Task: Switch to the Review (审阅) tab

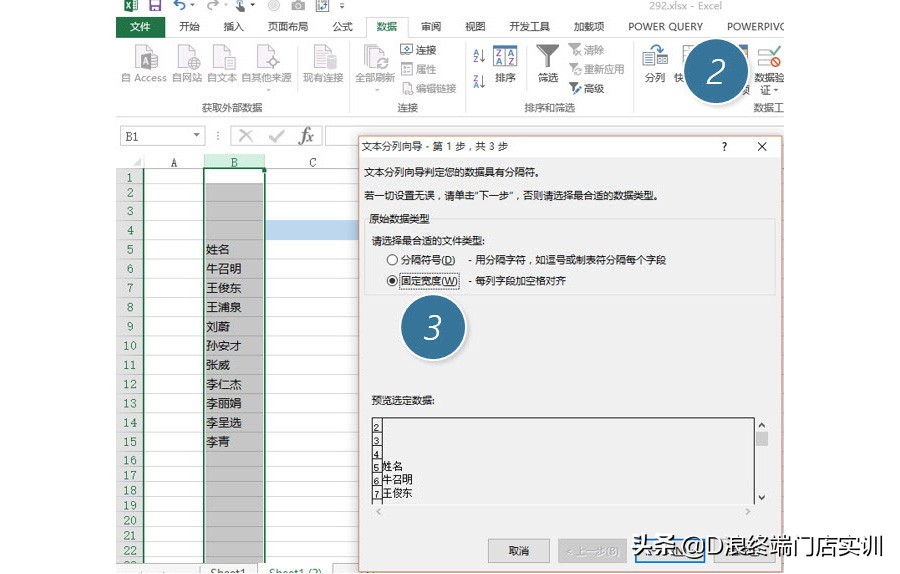Action: [x=430, y=26]
